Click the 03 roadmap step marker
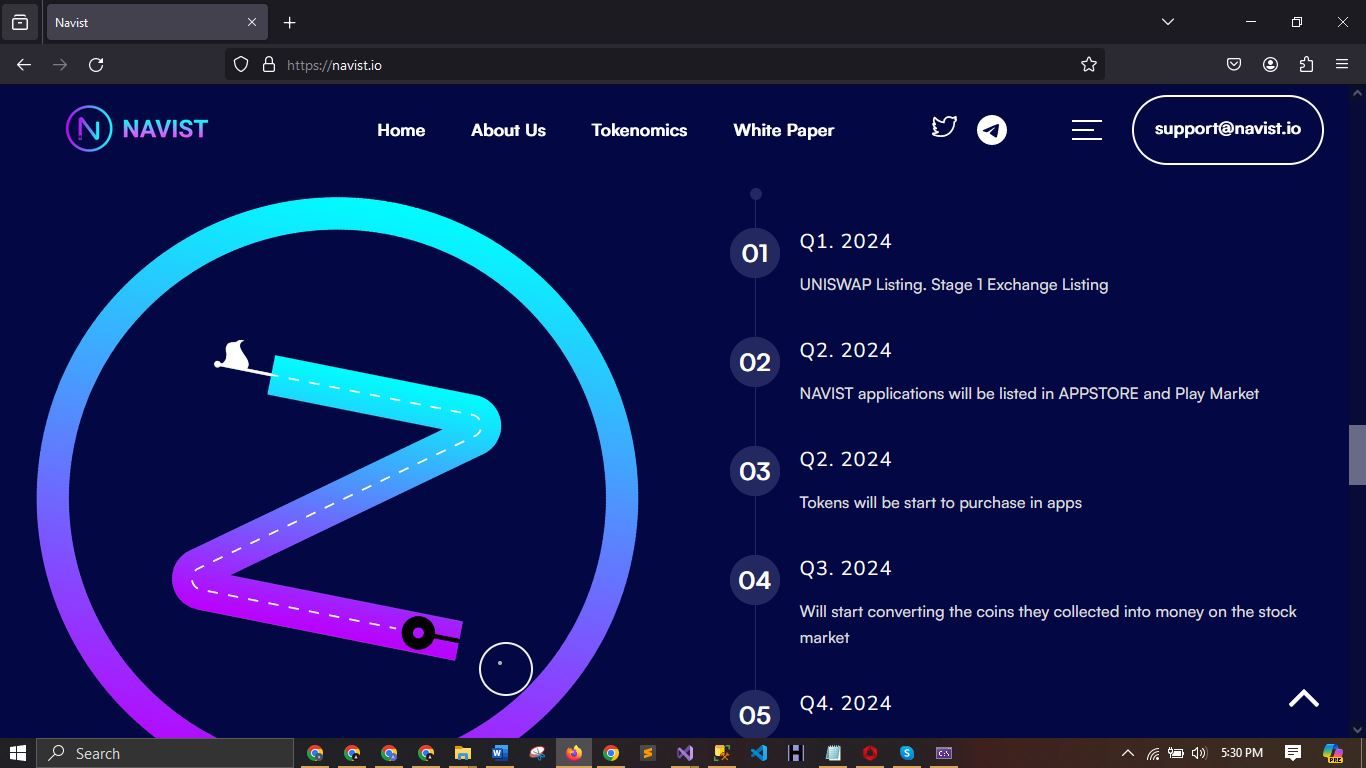This screenshot has width=1366, height=768. coord(755,471)
